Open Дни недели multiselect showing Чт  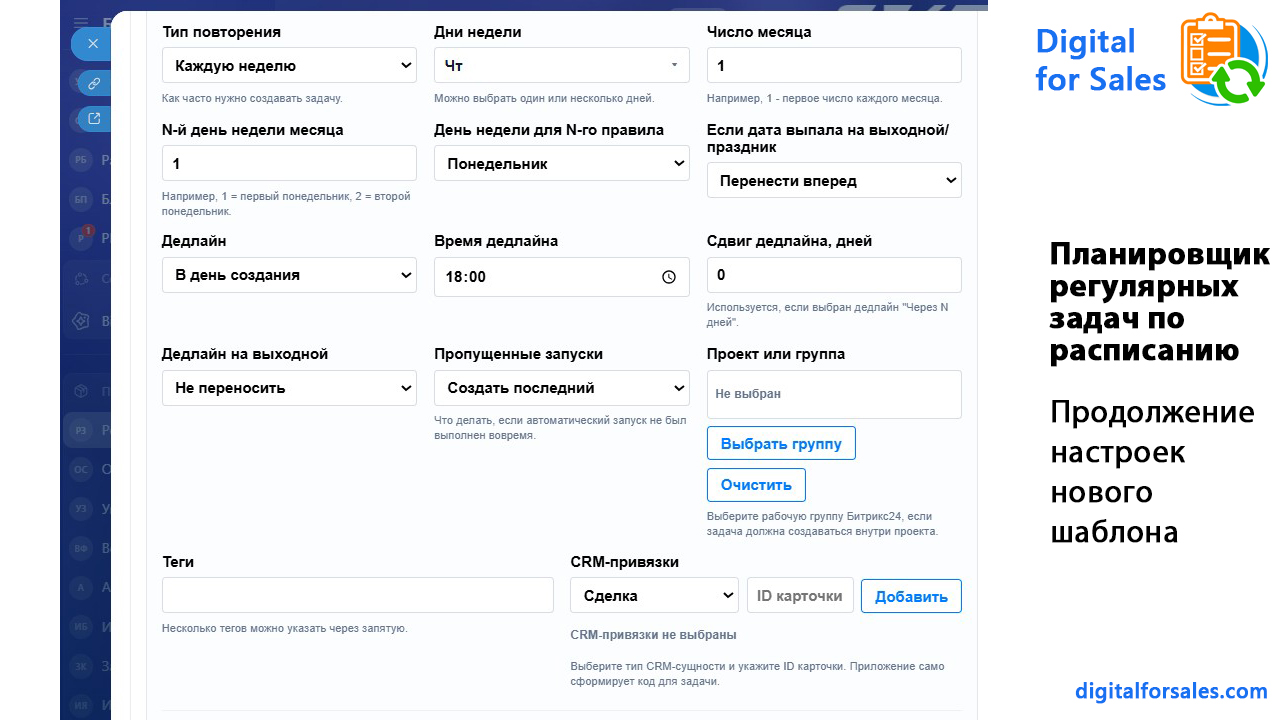[562, 66]
